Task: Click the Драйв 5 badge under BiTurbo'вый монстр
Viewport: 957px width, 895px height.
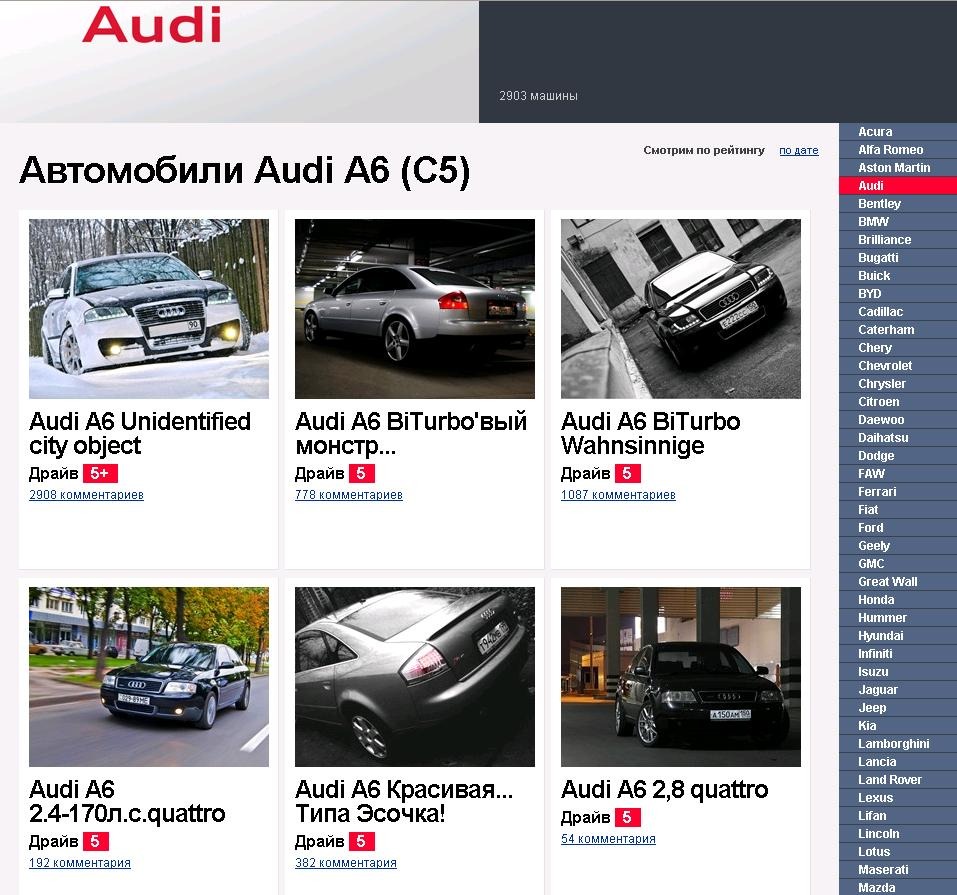Action: [x=361, y=473]
